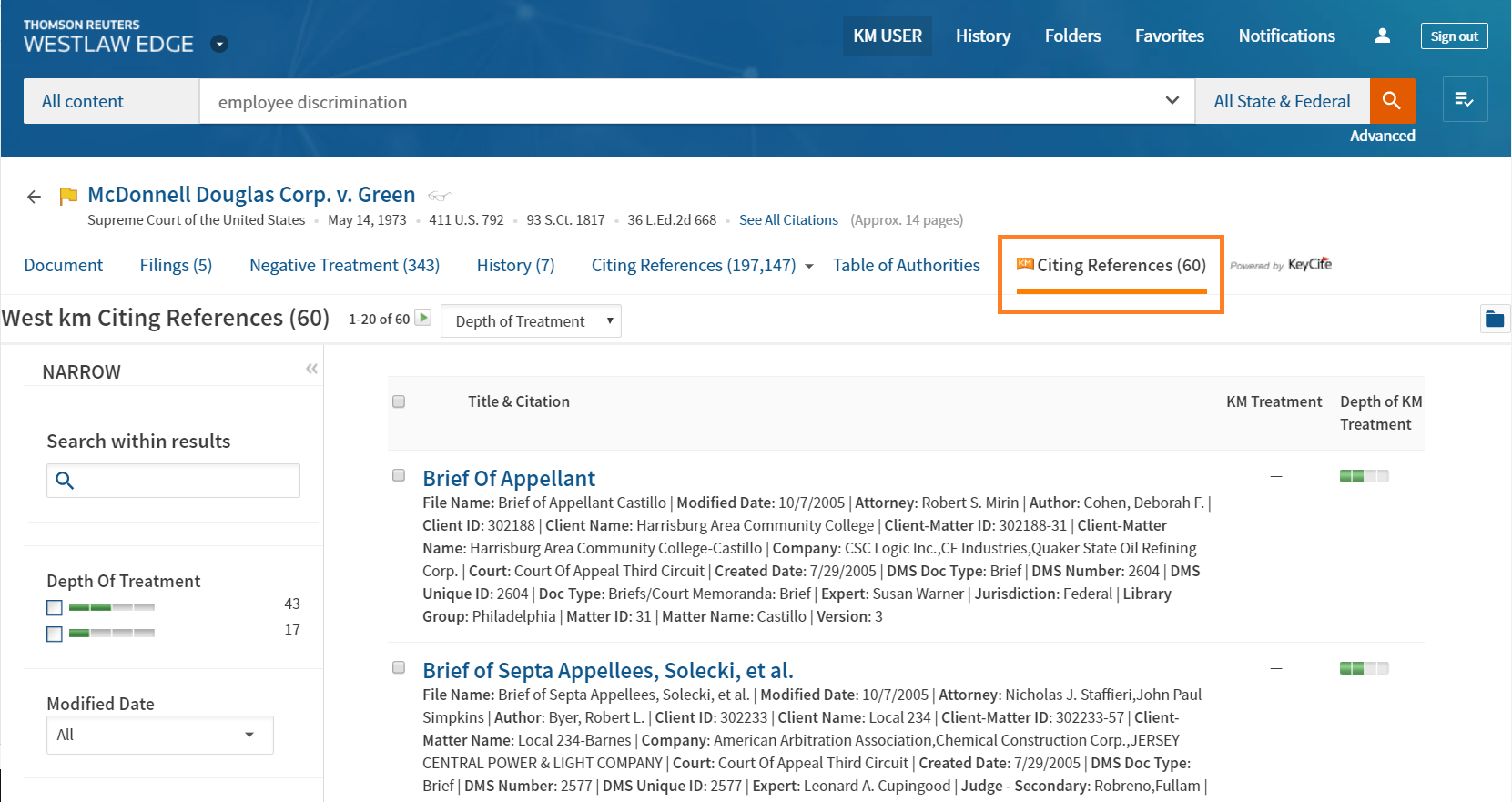Expand the Modified Date 'All' dropdown
Viewport: 1512px width, 802px height.
(x=159, y=735)
